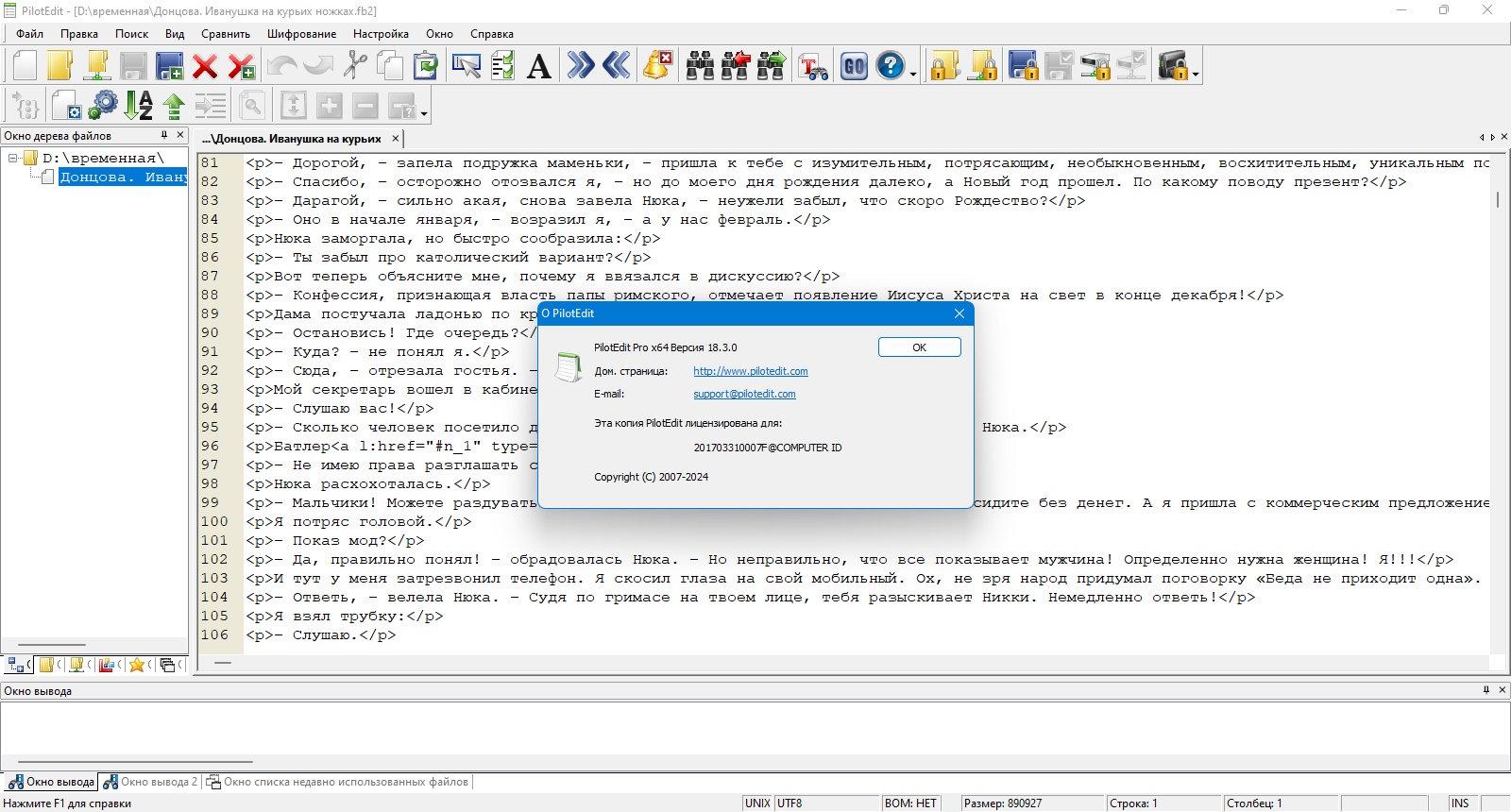
Task: Click the A-Z sort icon
Action: (x=139, y=106)
